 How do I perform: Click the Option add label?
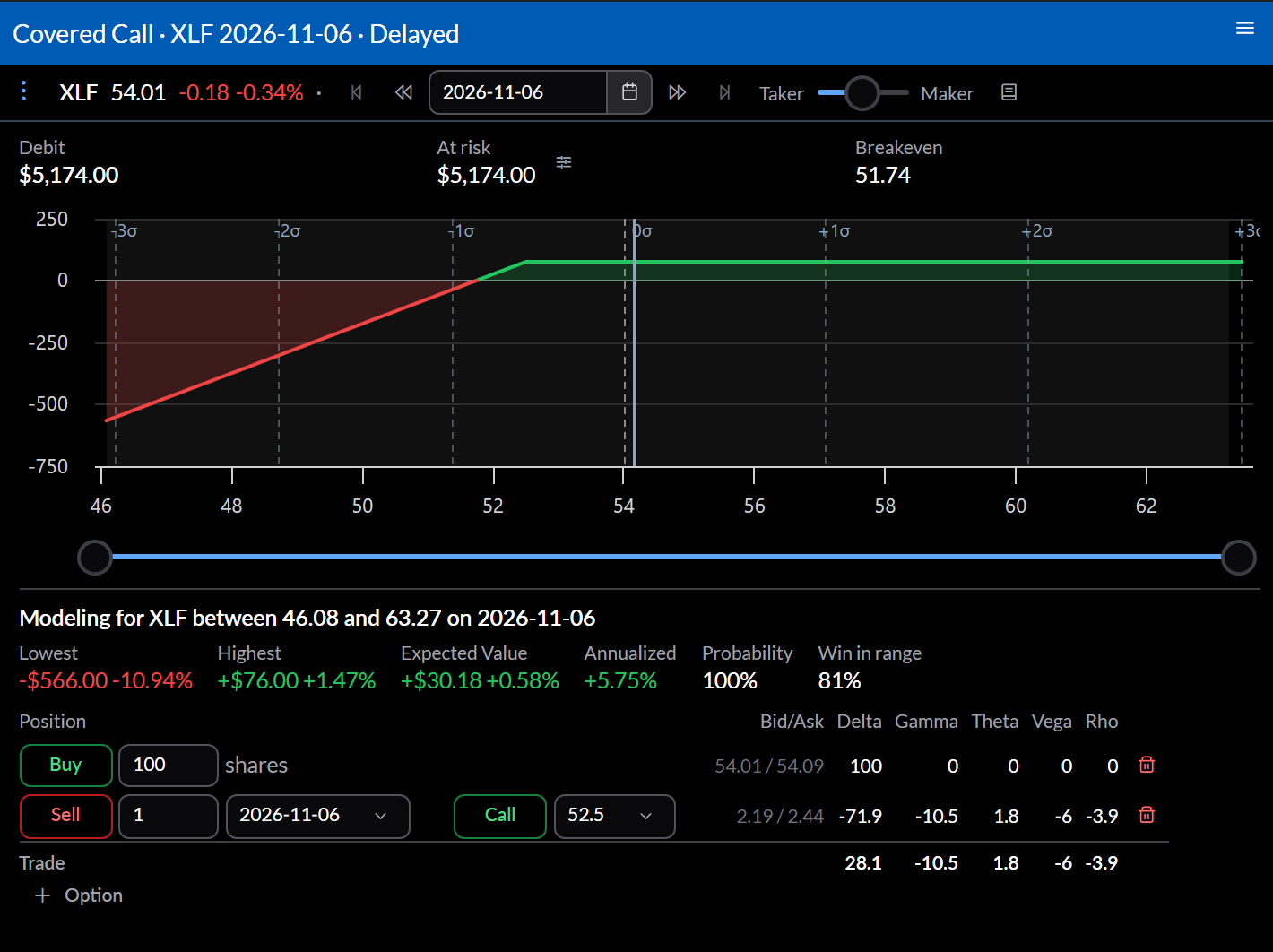[93, 896]
